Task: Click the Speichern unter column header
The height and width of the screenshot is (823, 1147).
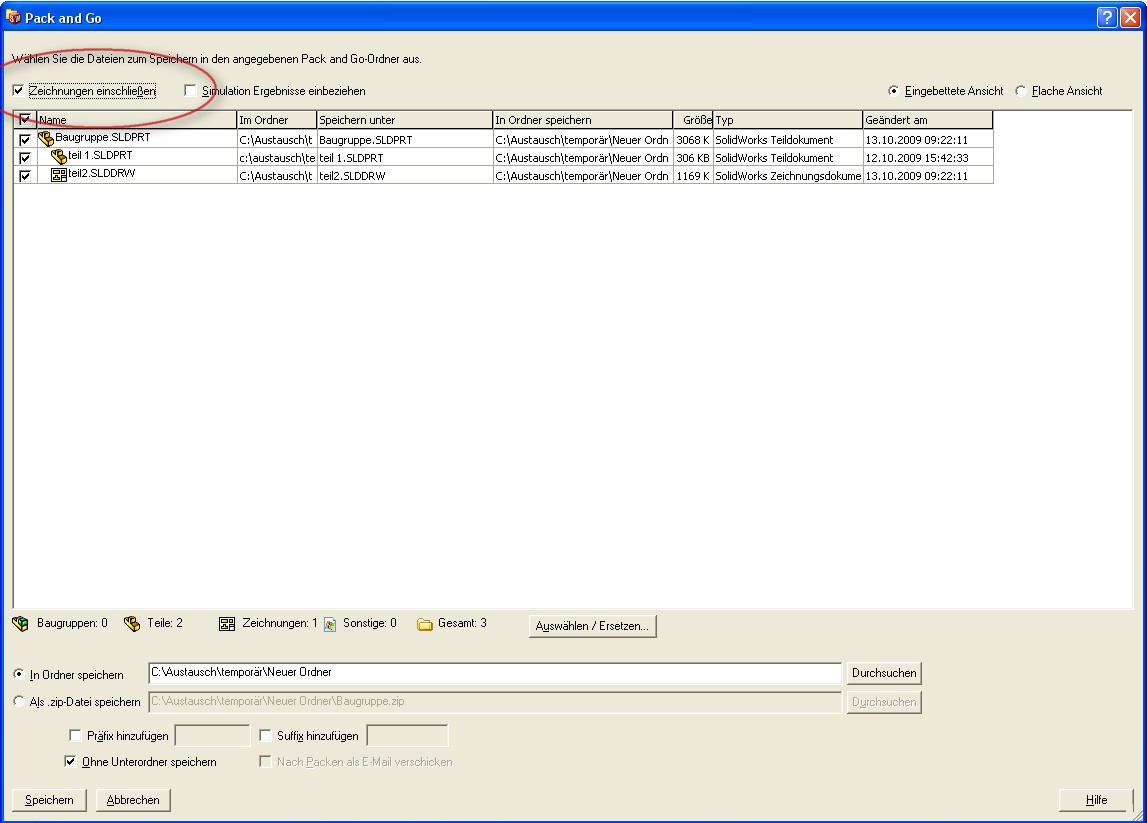Action: click(405, 120)
